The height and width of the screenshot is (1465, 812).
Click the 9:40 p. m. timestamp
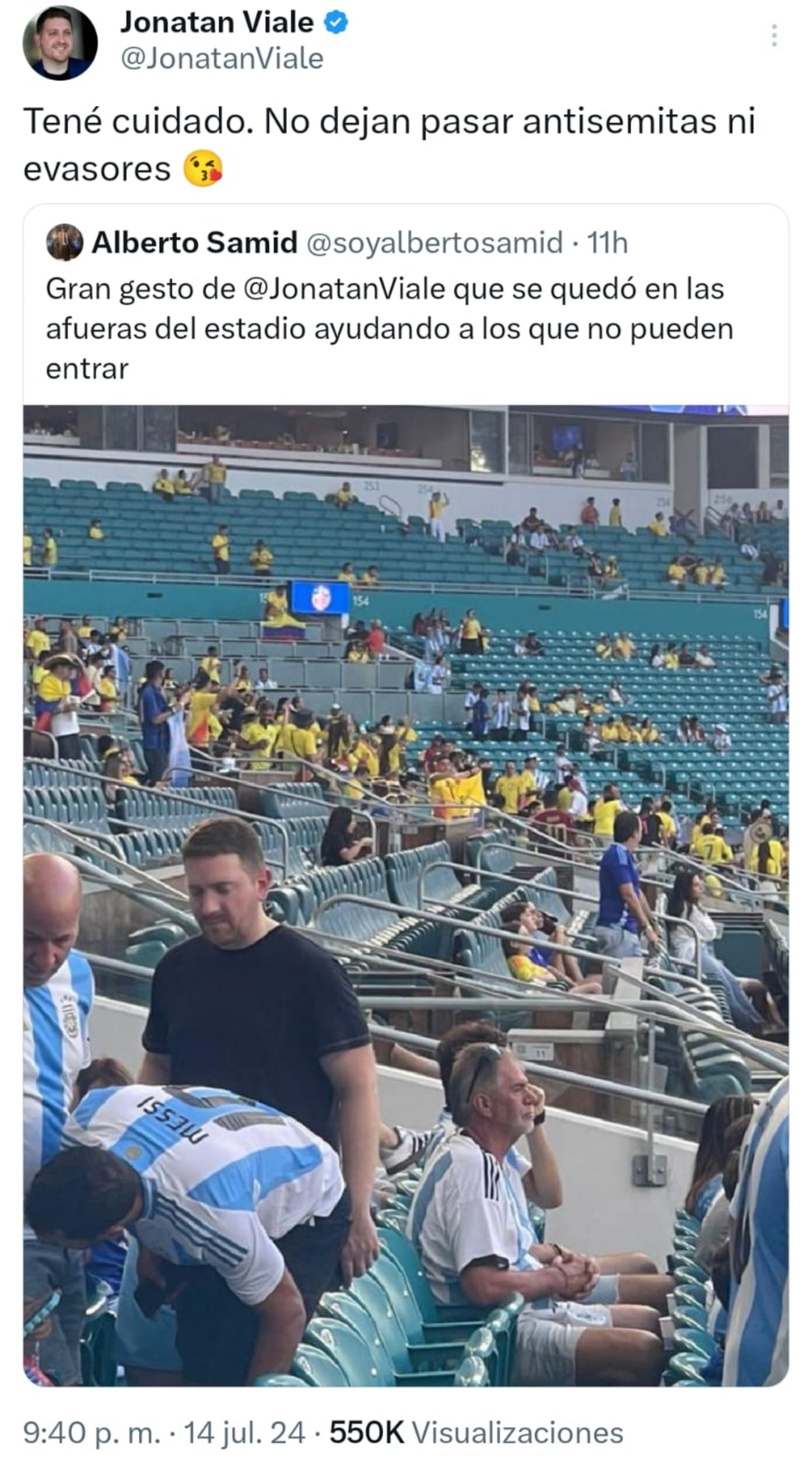click(x=92, y=1432)
